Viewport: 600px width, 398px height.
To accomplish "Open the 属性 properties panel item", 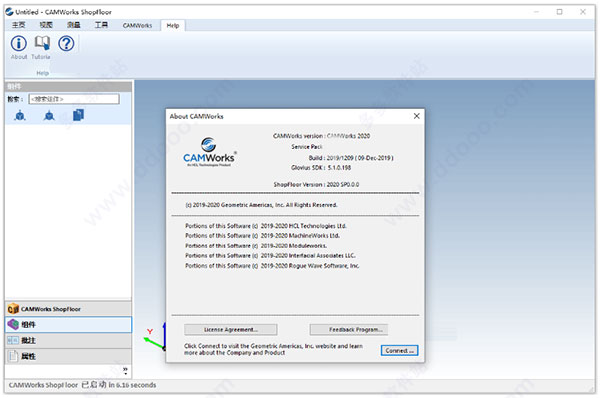I will 68,356.
